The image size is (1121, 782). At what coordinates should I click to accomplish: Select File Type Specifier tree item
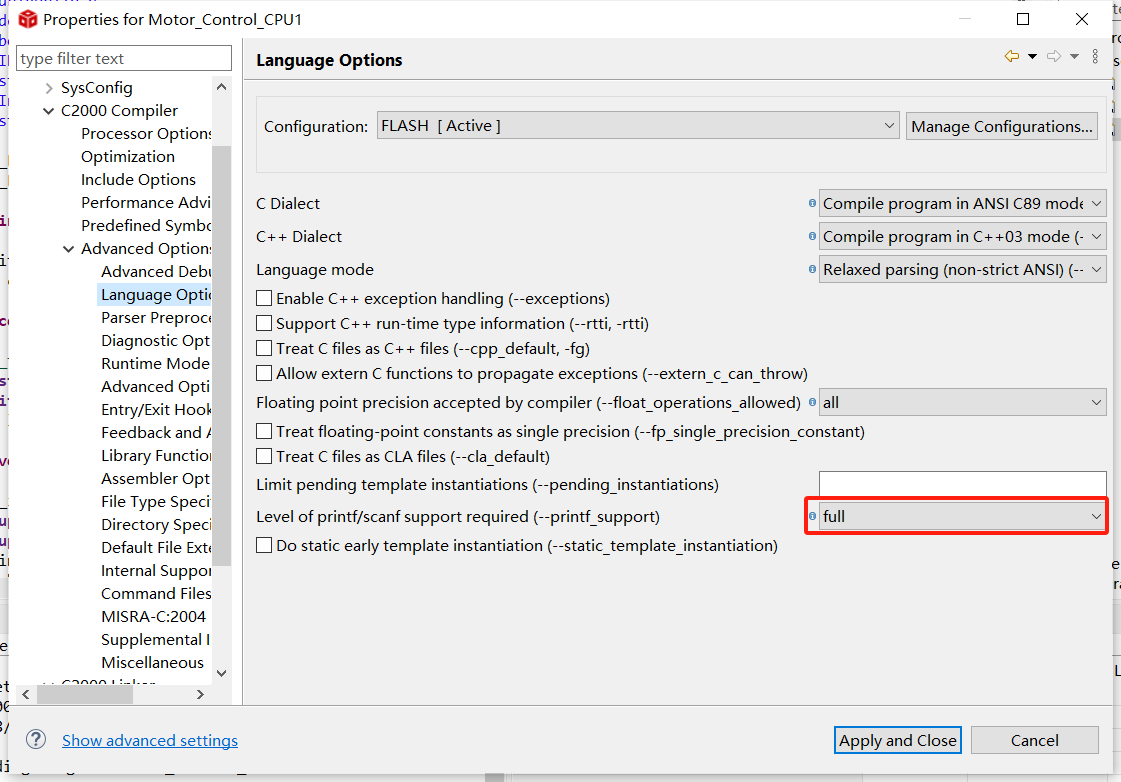[156, 501]
